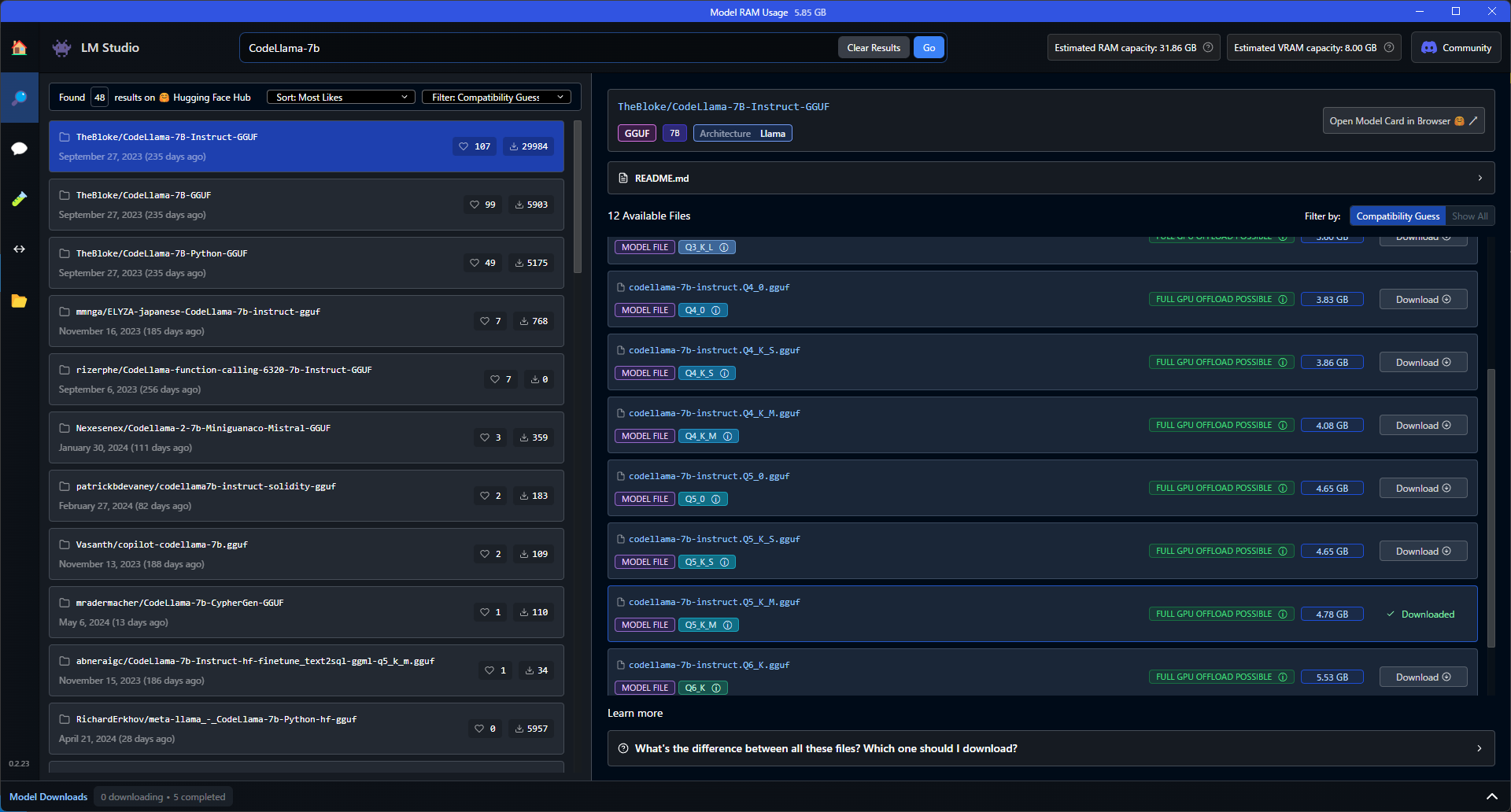Click the info icon next to Q4_K_M tag
The height and width of the screenshot is (812, 1511).
pos(728,436)
